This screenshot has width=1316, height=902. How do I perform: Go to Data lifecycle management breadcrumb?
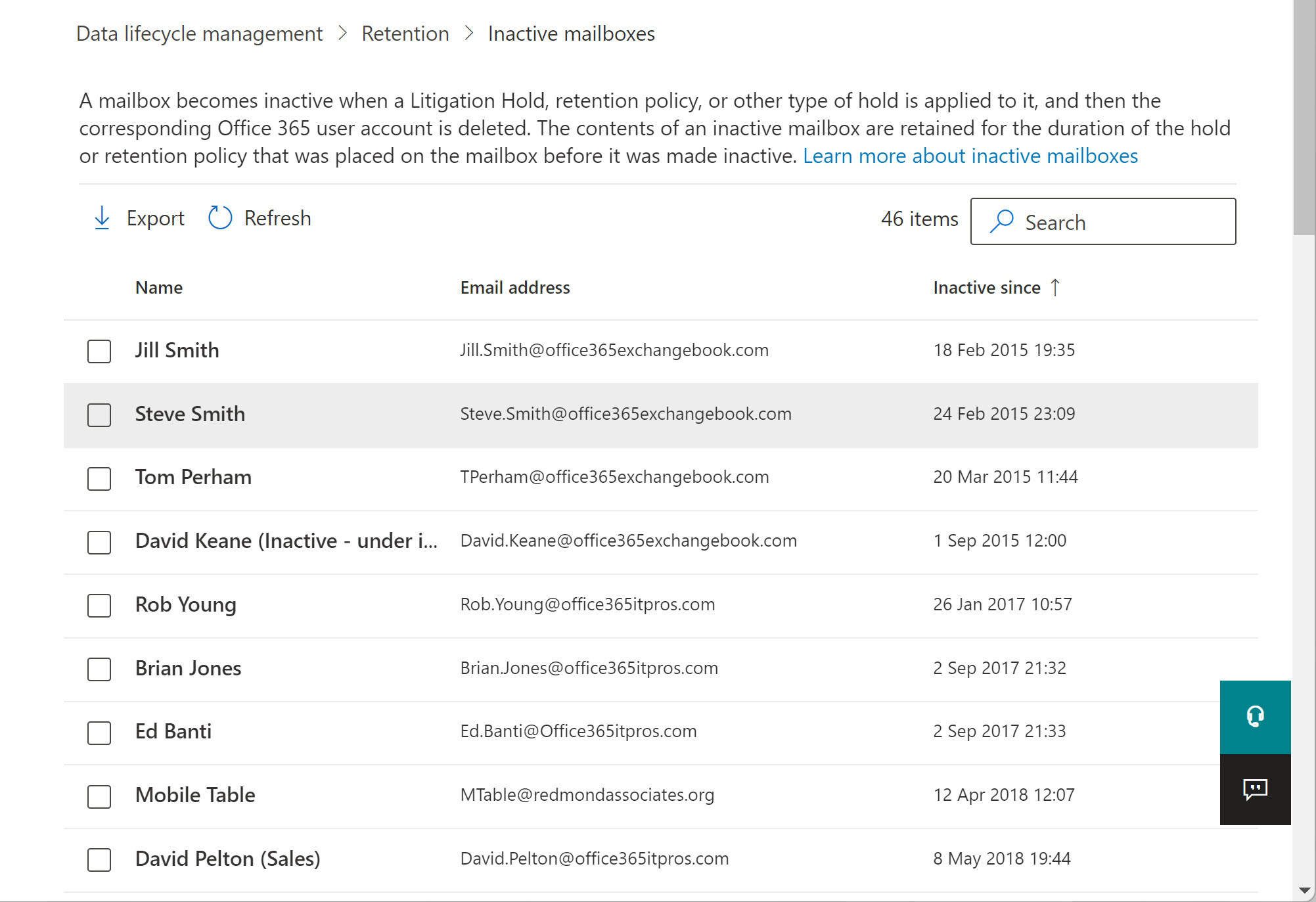pyautogui.click(x=199, y=34)
